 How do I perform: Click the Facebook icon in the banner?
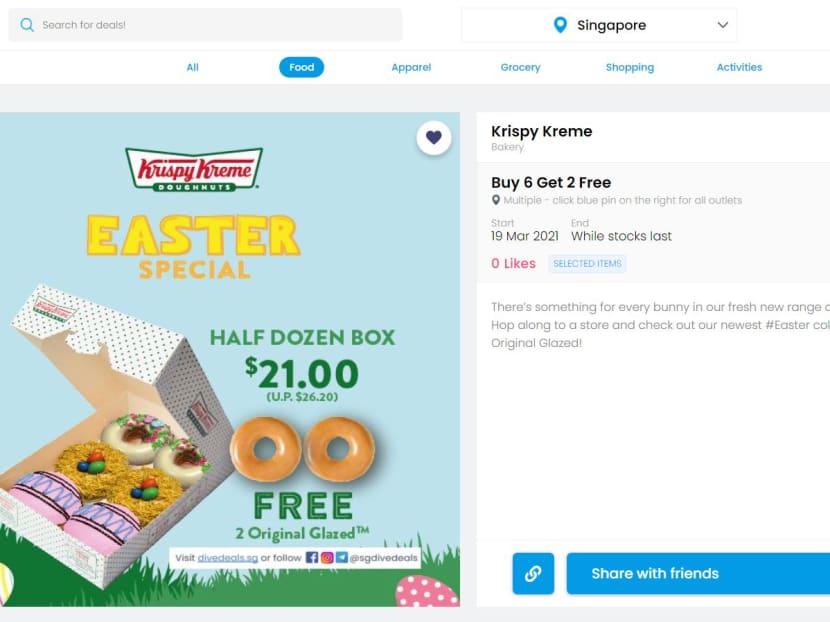pos(312,557)
